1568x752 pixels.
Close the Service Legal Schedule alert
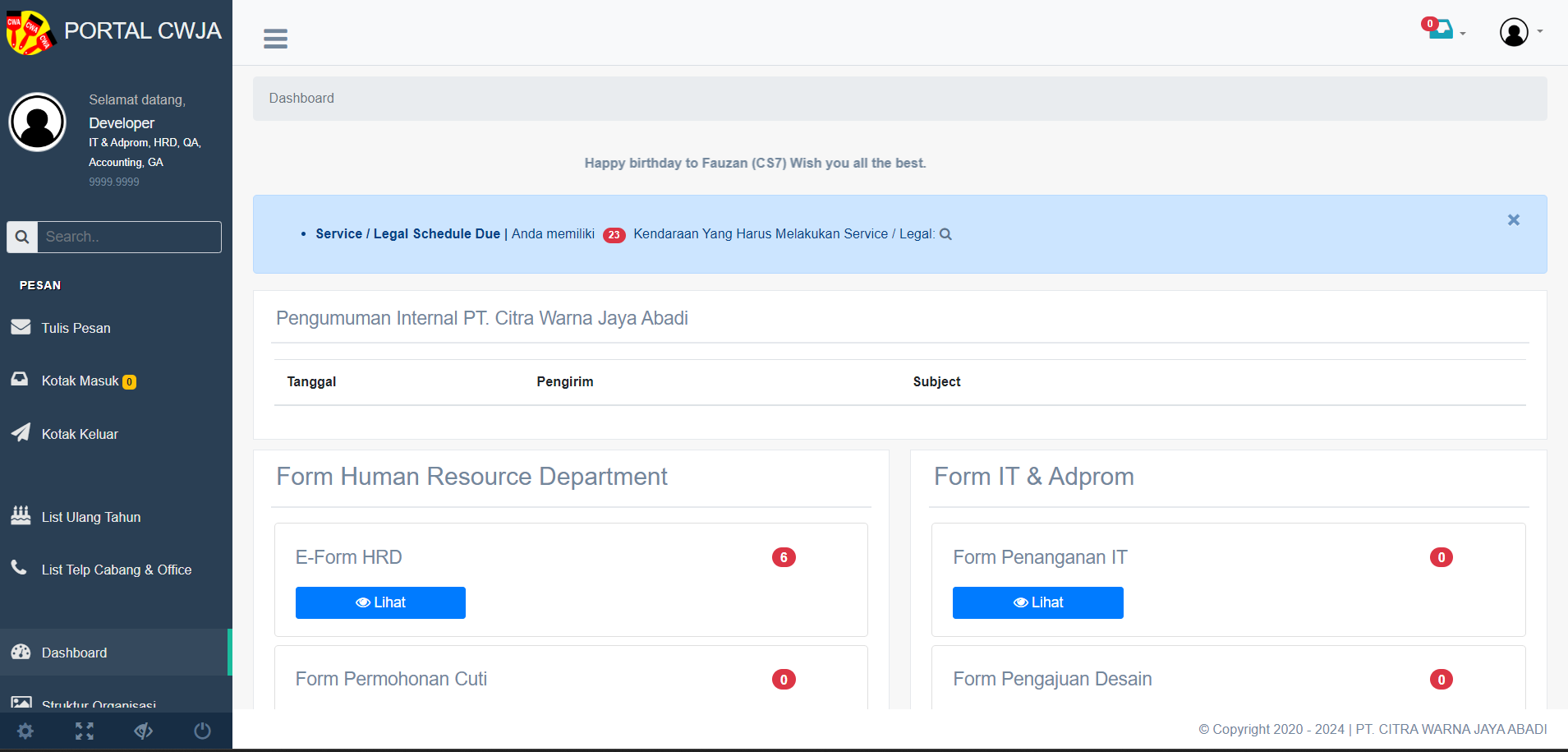click(1513, 220)
